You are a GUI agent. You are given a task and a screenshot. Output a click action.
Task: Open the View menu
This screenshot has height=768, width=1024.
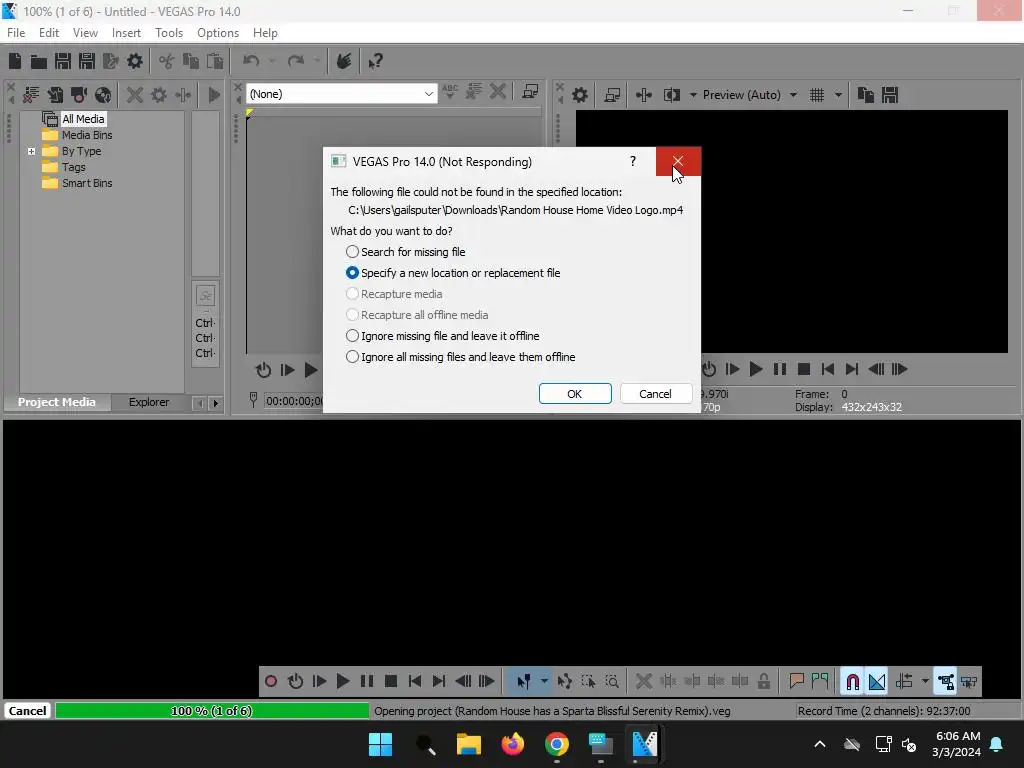pos(85,33)
